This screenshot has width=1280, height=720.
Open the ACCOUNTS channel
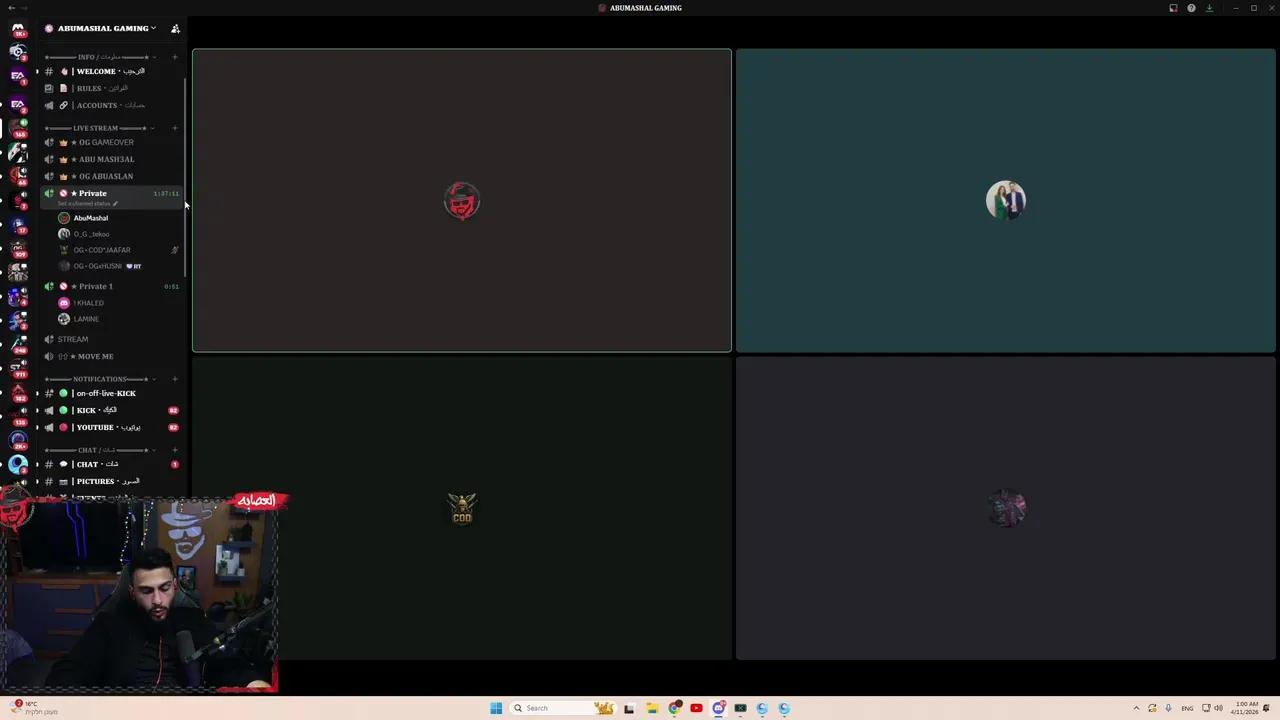click(x=111, y=105)
